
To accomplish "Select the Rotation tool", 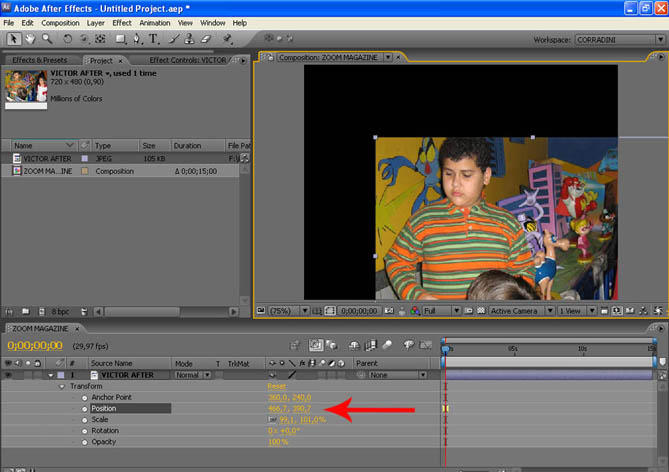I will pyautogui.click(x=67, y=39).
